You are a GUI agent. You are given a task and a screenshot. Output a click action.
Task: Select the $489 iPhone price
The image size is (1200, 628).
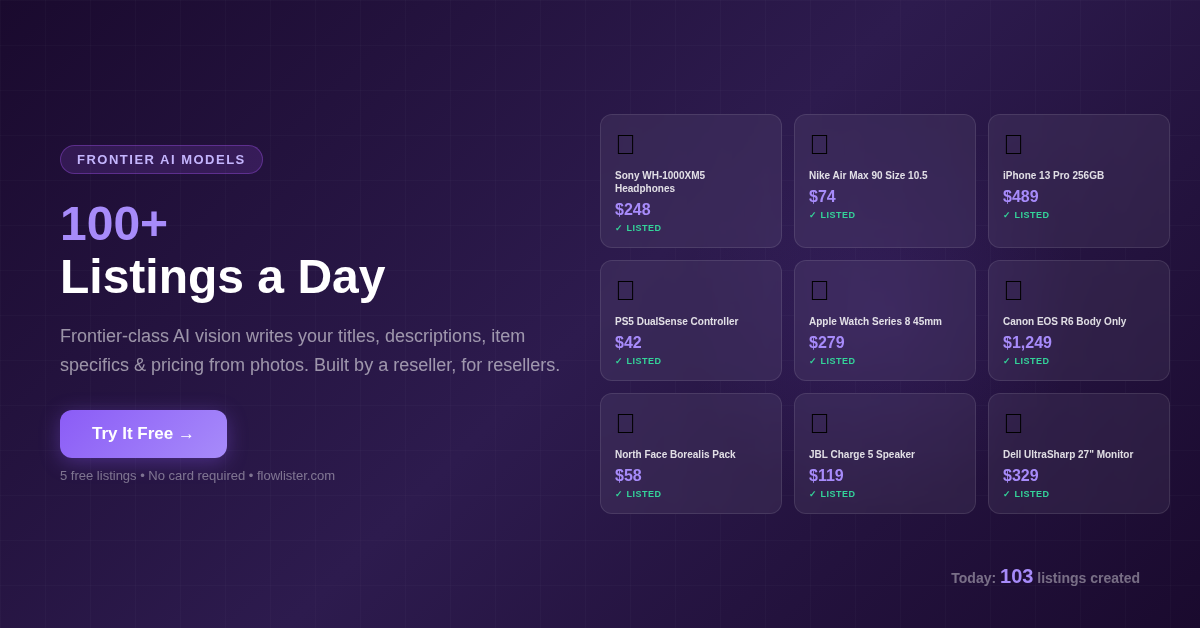pos(1020,197)
